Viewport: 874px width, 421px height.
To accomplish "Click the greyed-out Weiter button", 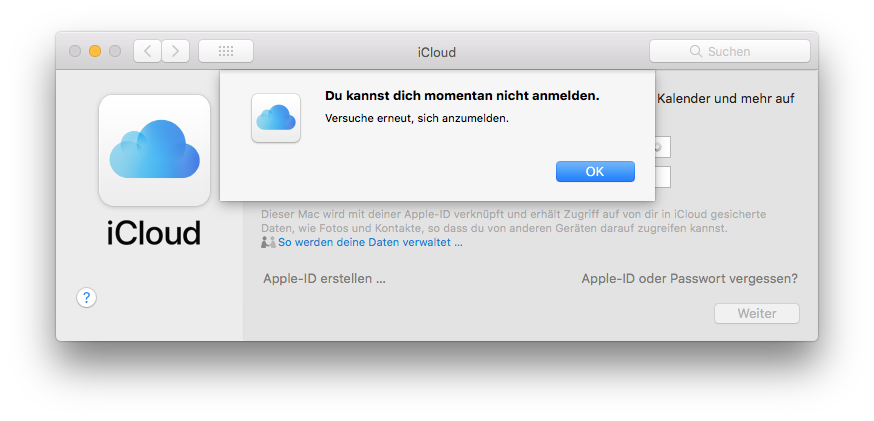I will pos(756,313).
